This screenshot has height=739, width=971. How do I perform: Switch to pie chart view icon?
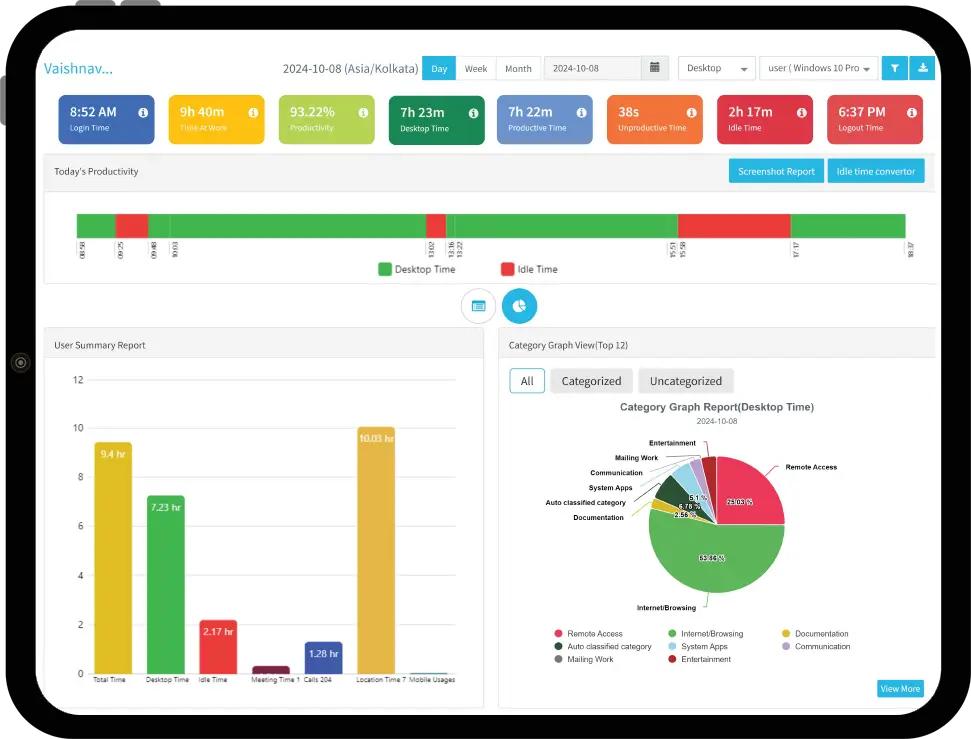519,305
